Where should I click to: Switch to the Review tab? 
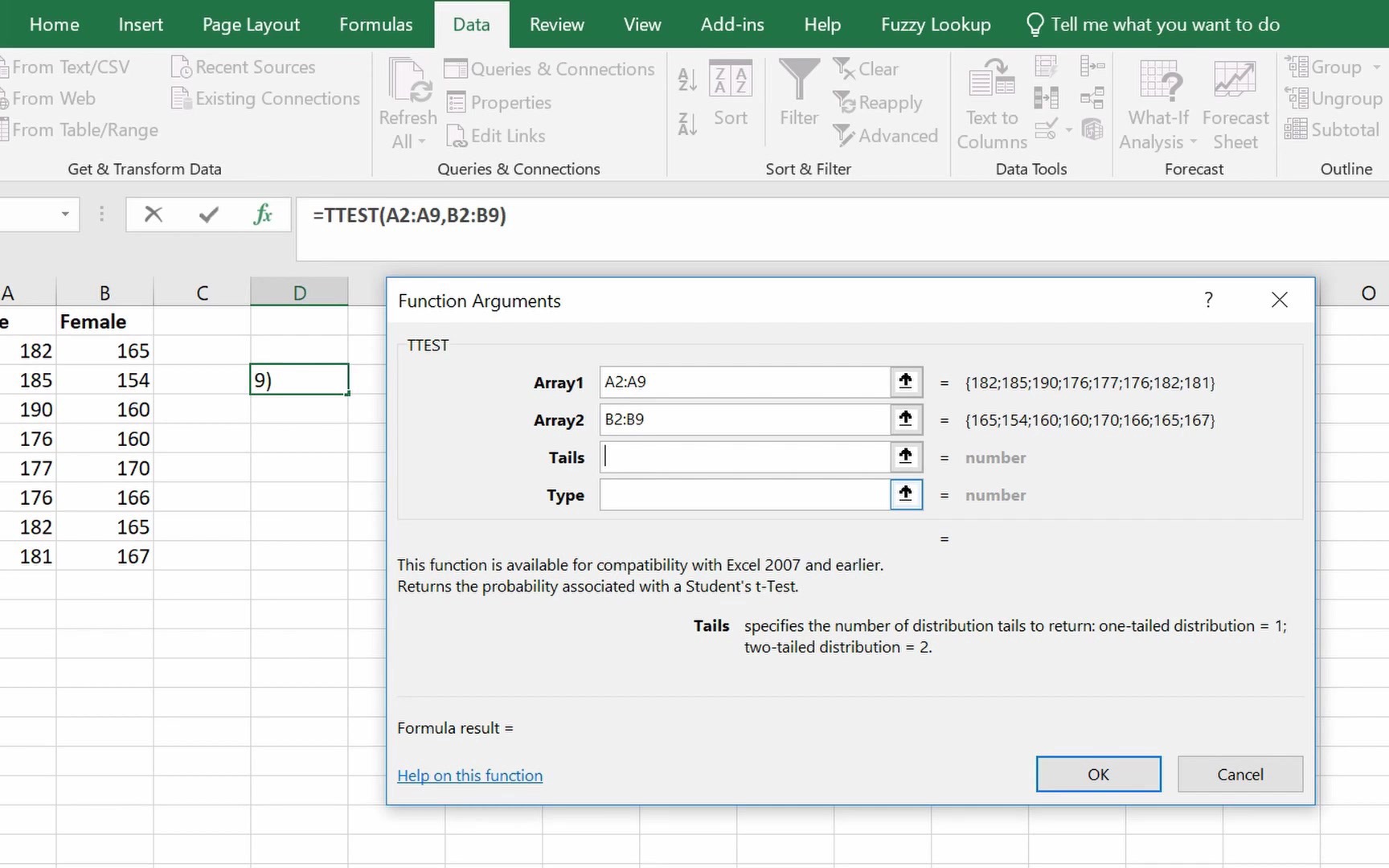556,24
